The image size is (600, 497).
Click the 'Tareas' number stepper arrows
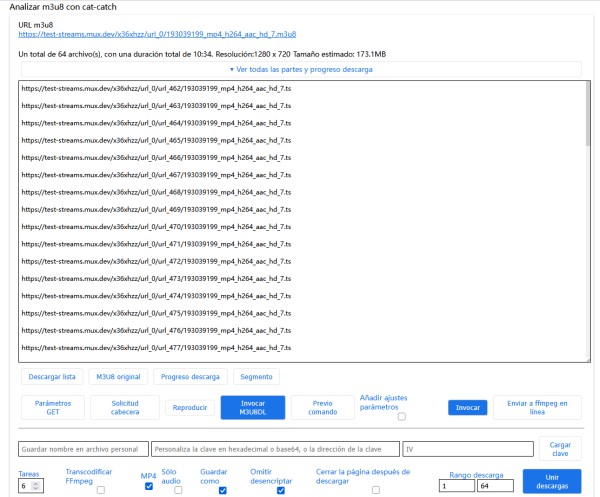(x=37, y=487)
